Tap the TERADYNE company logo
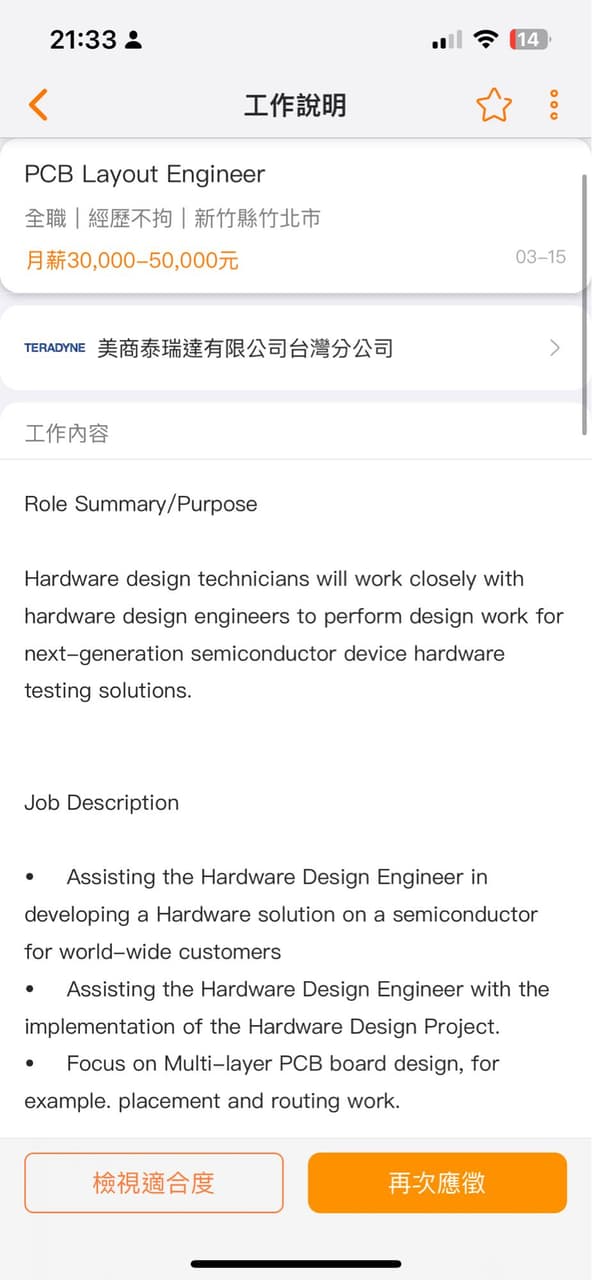Screen dimensions: 592x1280 tap(55, 347)
